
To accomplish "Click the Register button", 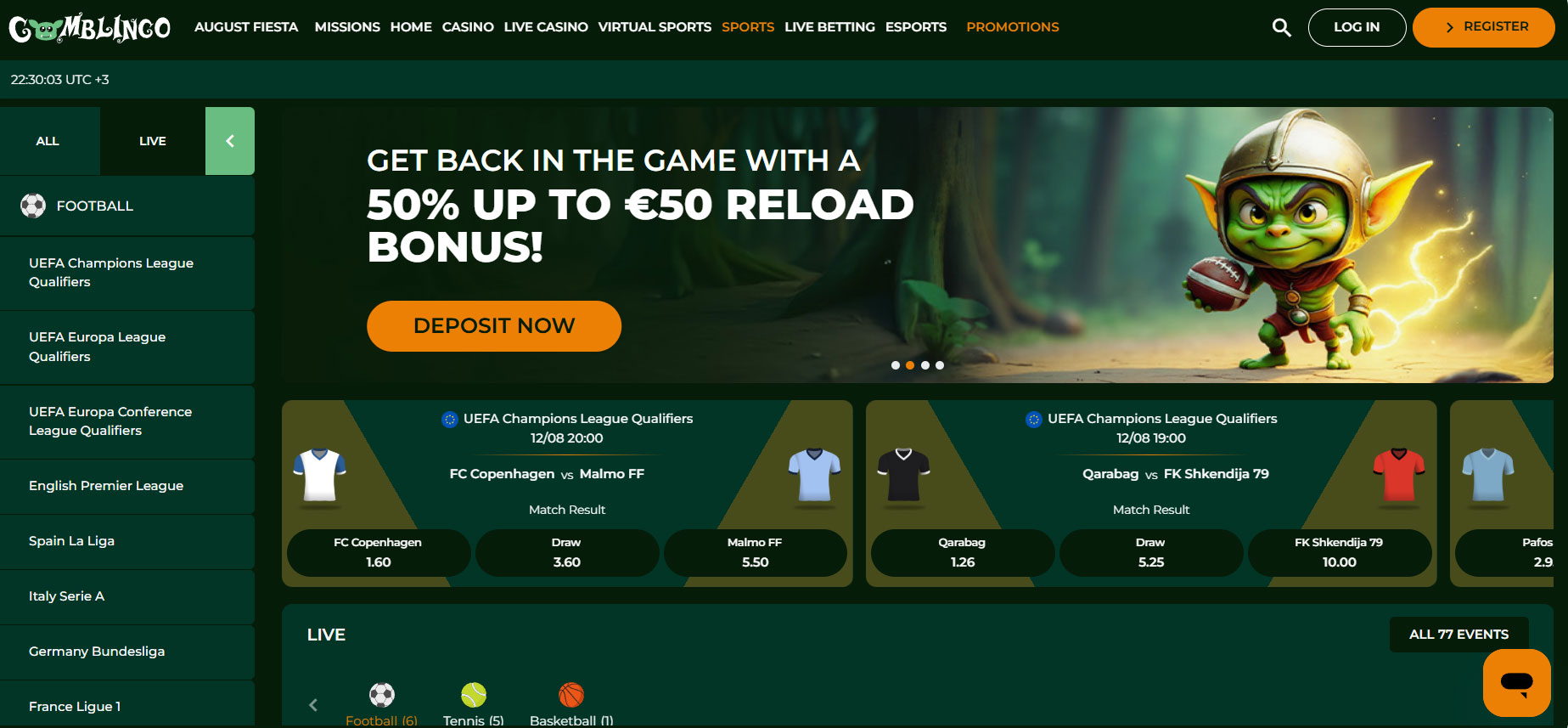I will point(1484,27).
